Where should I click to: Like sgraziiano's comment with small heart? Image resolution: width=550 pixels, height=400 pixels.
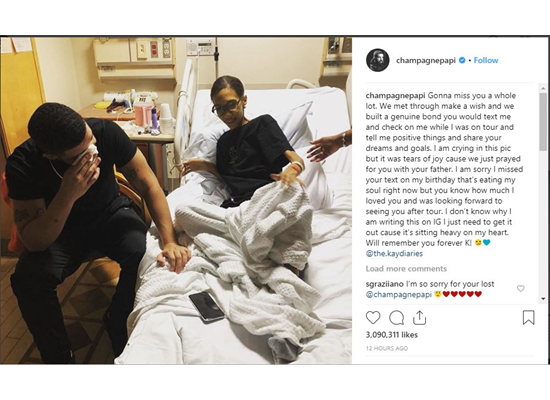(x=521, y=288)
